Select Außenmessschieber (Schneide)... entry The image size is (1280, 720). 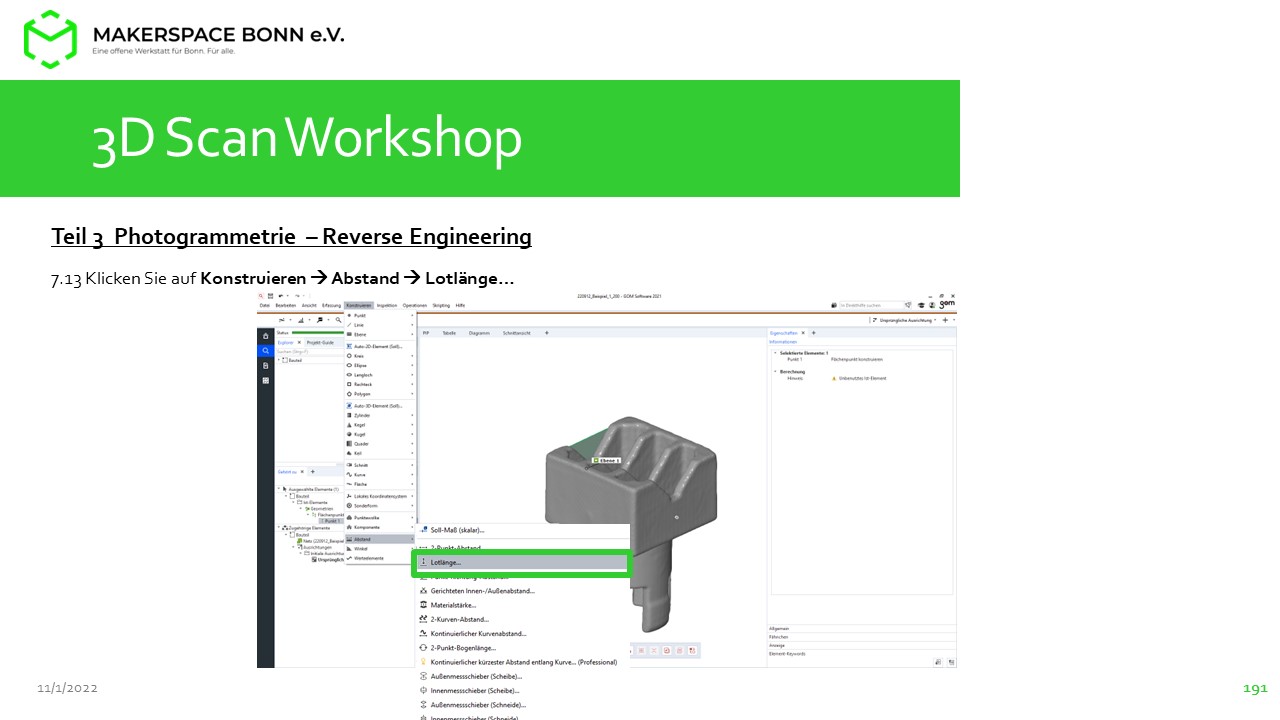(x=479, y=704)
